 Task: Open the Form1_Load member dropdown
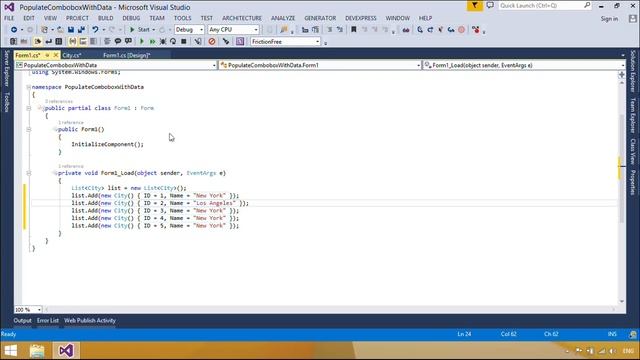click(524, 65)
